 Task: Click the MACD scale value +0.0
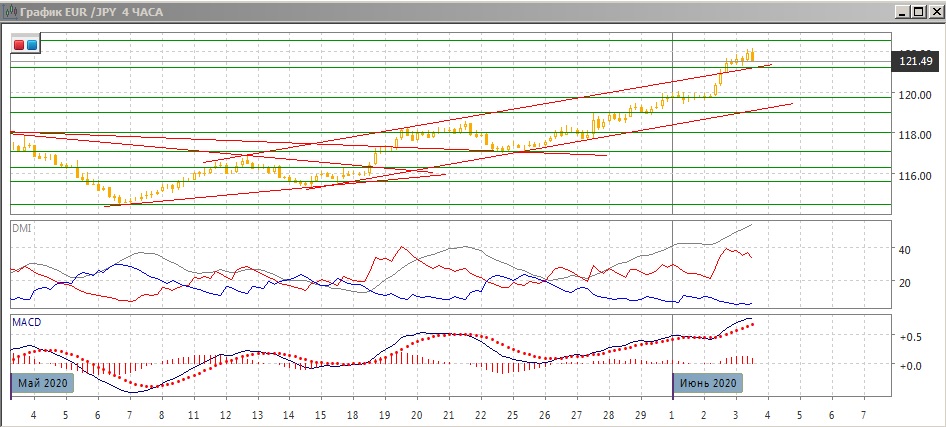[910, 365]
